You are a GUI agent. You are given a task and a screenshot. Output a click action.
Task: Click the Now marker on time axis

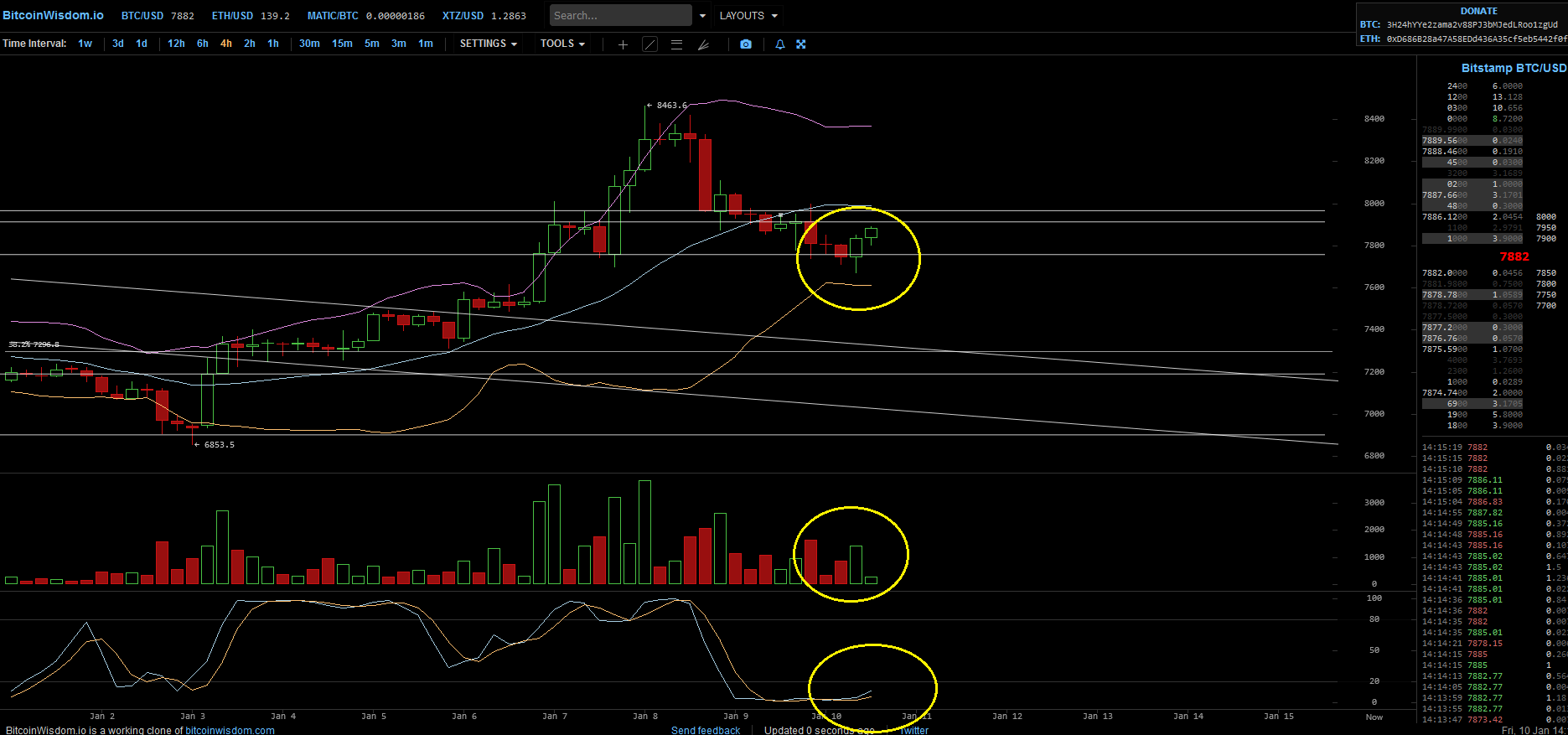[x=1374, y=717]
